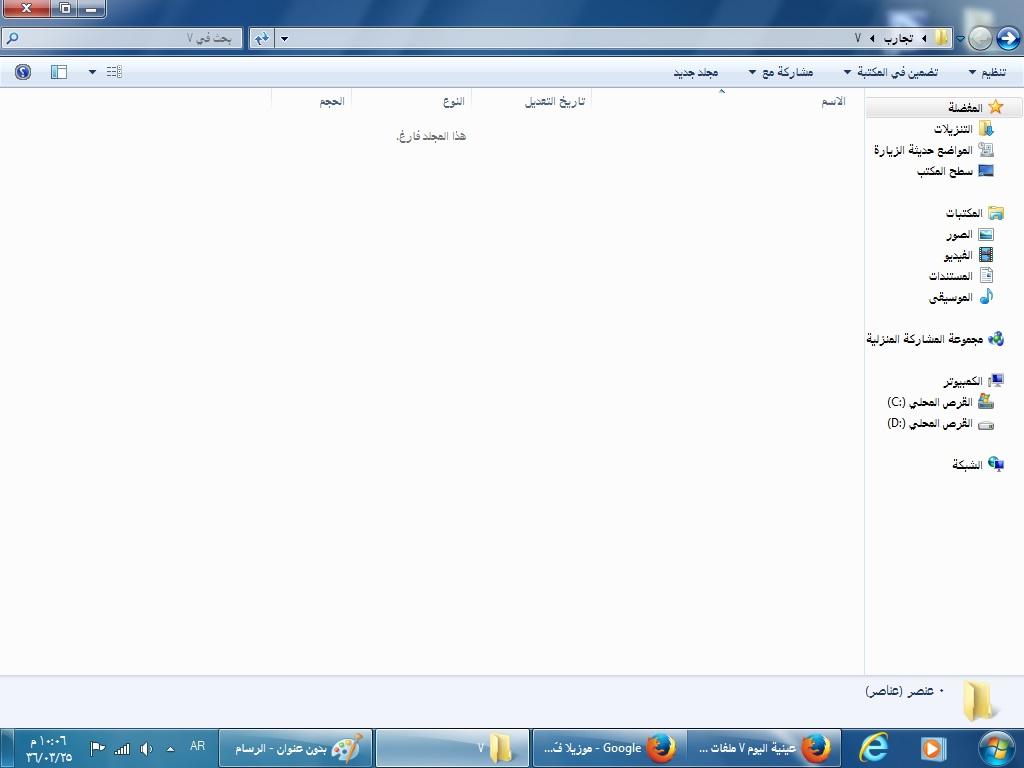Open التنزيلات in favorites
The image size is (1024, 768).
pos(953,129)
